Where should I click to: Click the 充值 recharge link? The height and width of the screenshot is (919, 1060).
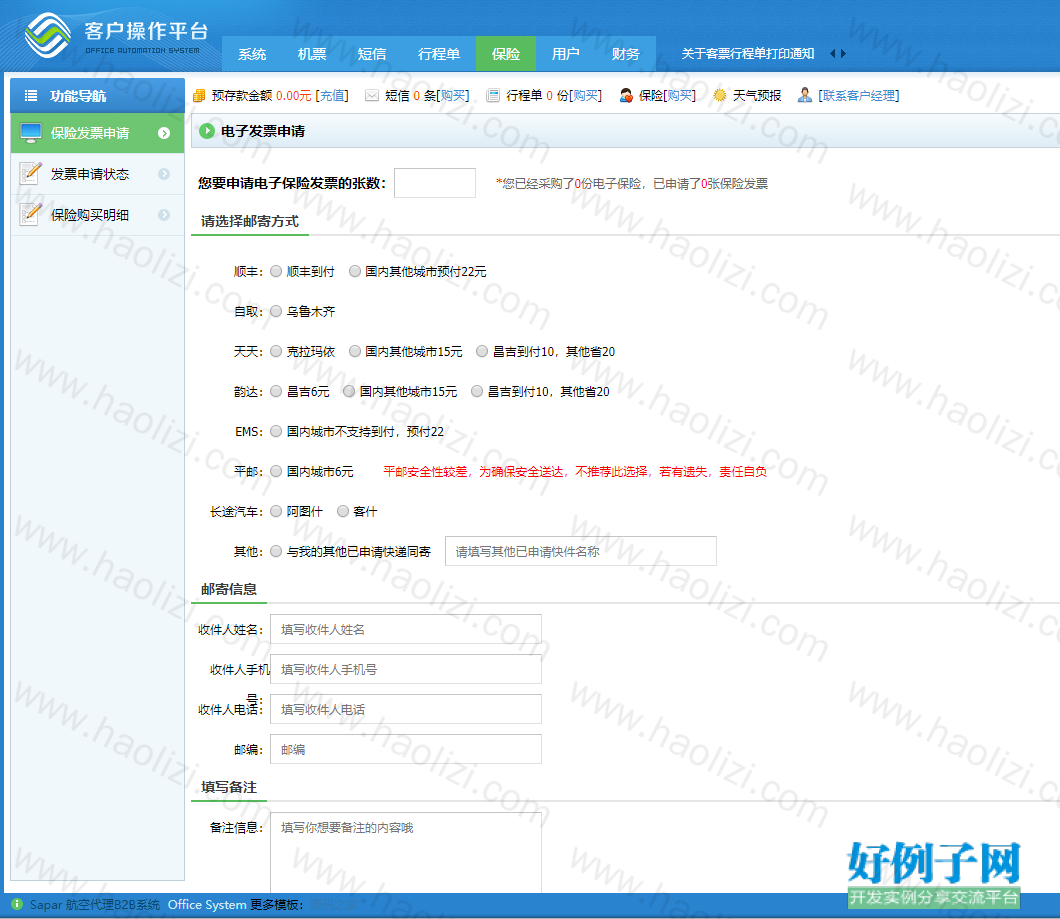click(x=332, y=95)
